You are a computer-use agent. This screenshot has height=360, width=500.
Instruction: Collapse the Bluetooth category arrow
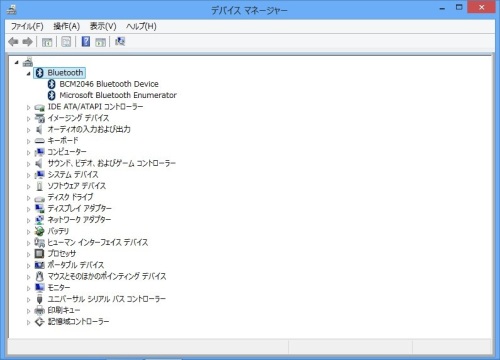[x=29, y=73]
